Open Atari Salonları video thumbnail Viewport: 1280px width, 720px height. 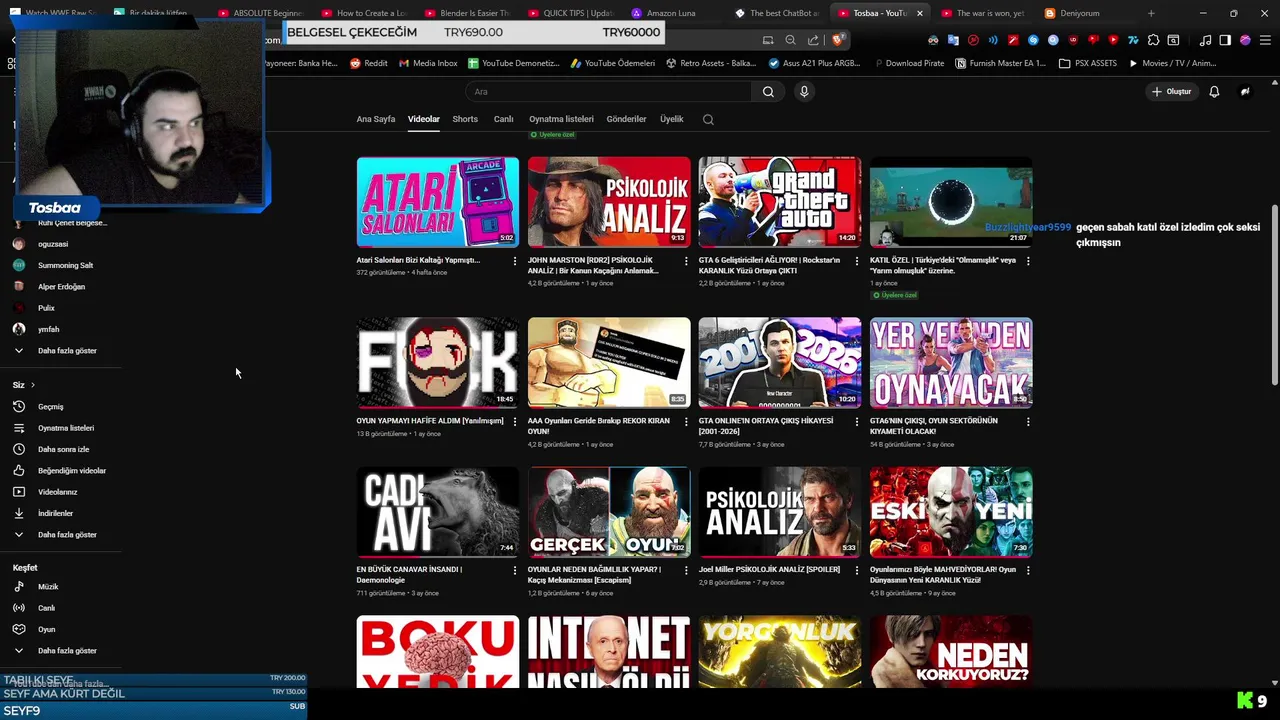[x=438, y=202]
